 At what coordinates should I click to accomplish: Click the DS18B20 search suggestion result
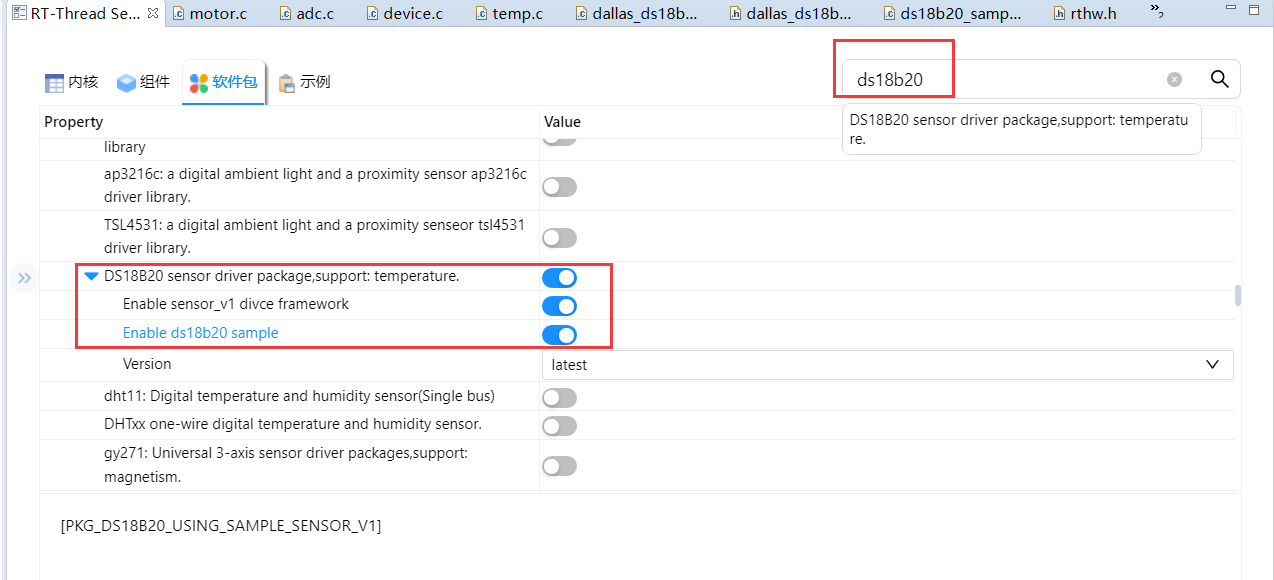pyautogui.click(x=1021, y=129)
